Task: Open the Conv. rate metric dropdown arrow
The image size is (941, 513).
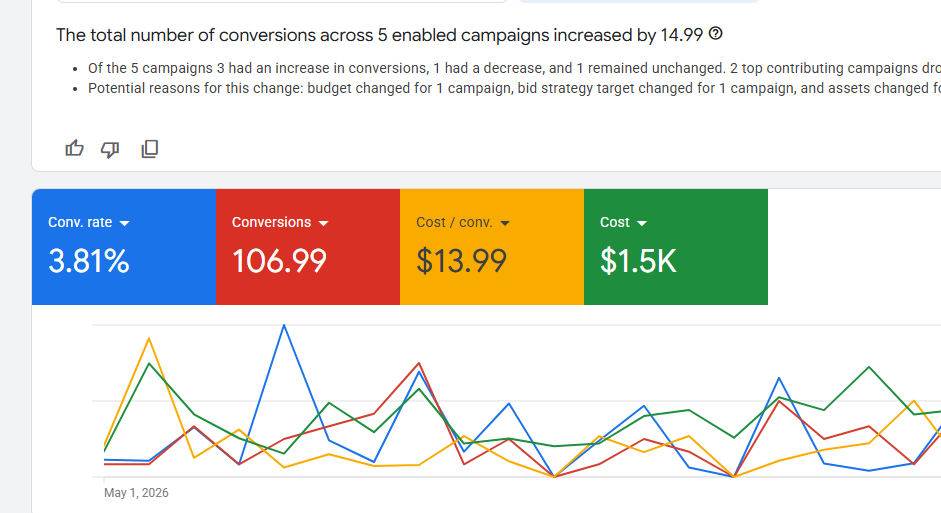Action: [x=124, y=223]
